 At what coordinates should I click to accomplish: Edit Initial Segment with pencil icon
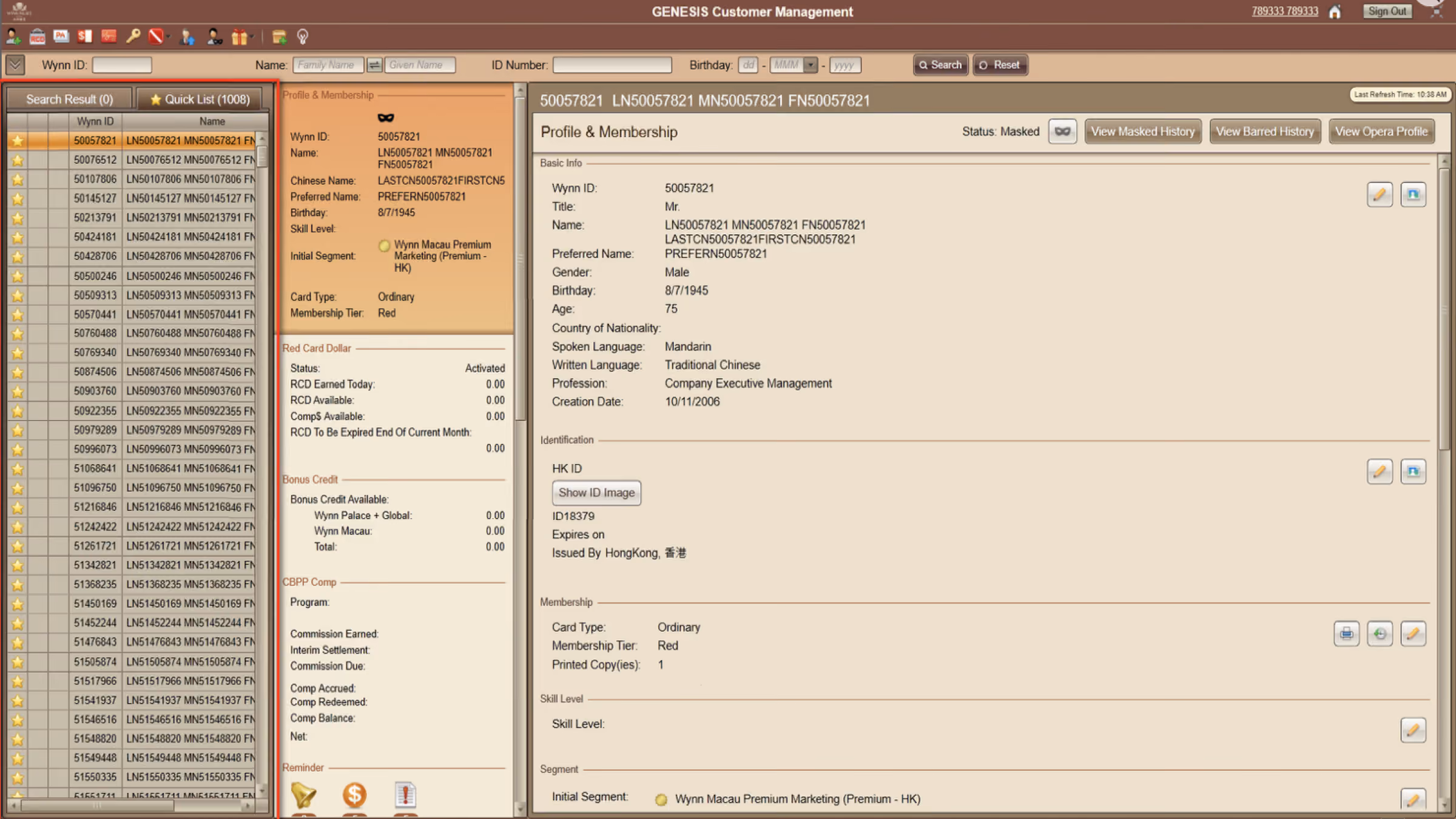(1413, 799)
